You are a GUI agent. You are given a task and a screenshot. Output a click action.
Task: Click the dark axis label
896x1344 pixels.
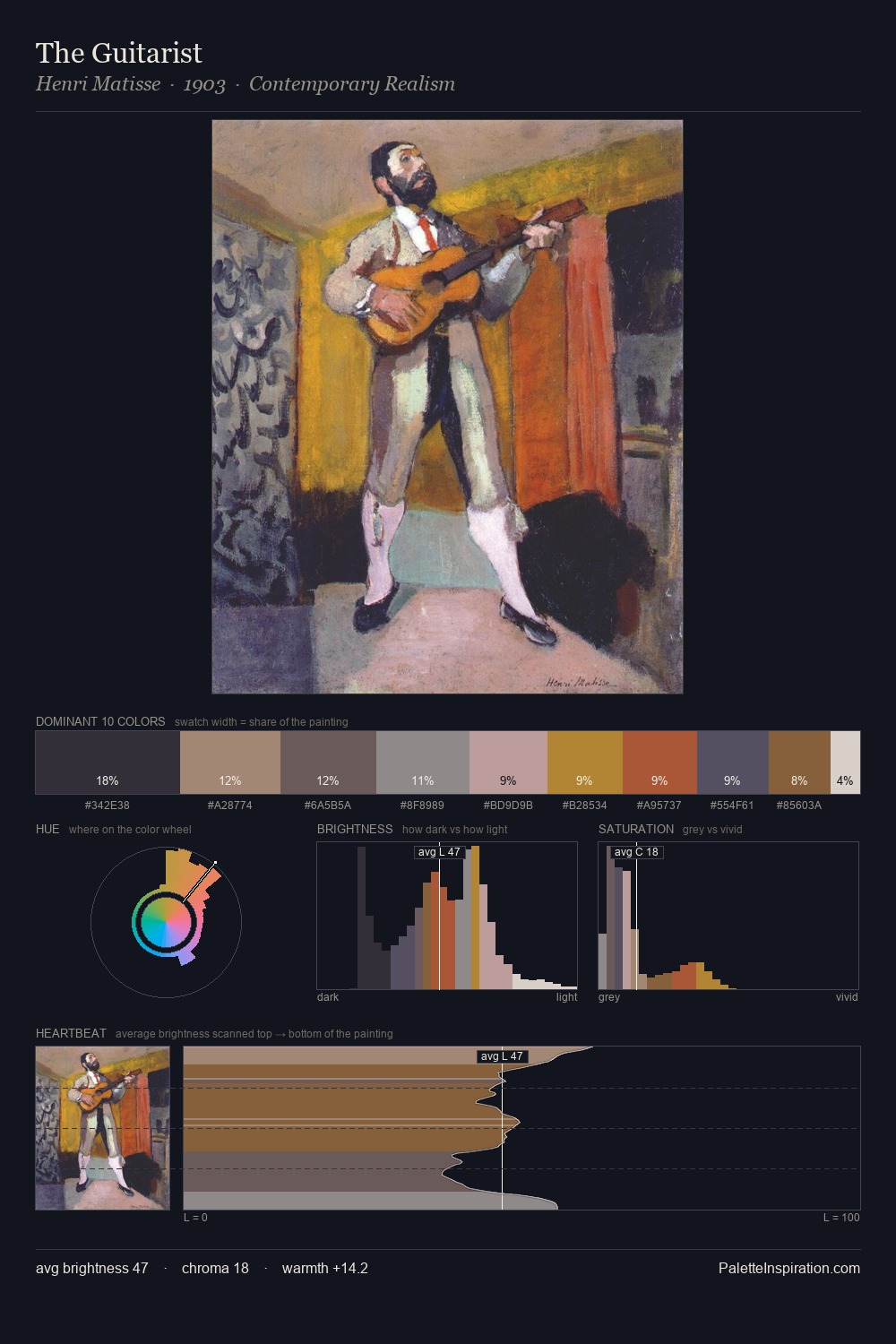click(x=328, y=997)
